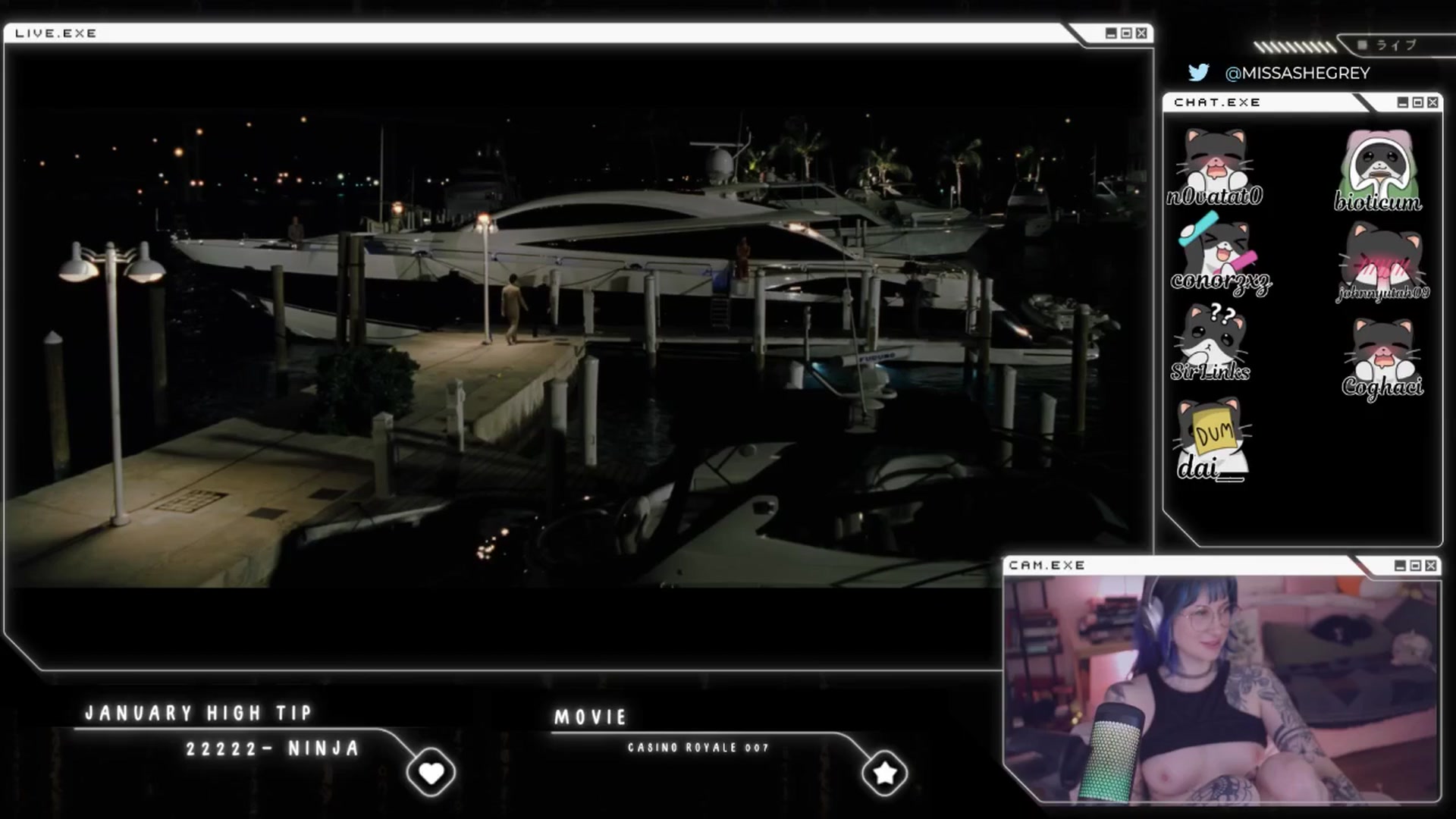The height and width of the screenshot is (819, 1456).
Task: Click the webcam feed in CAM.EXE
Action: (x=1221, y=689)
